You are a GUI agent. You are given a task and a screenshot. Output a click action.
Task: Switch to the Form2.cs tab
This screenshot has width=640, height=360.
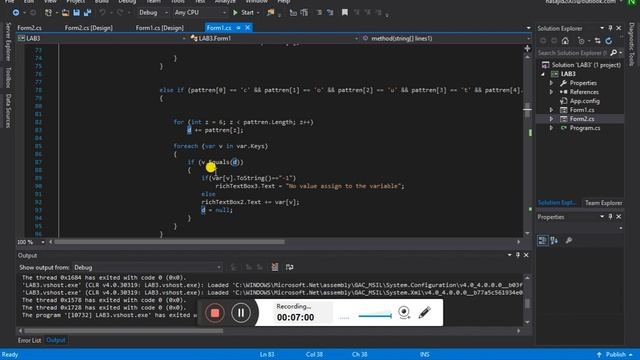tap(29, 28)
